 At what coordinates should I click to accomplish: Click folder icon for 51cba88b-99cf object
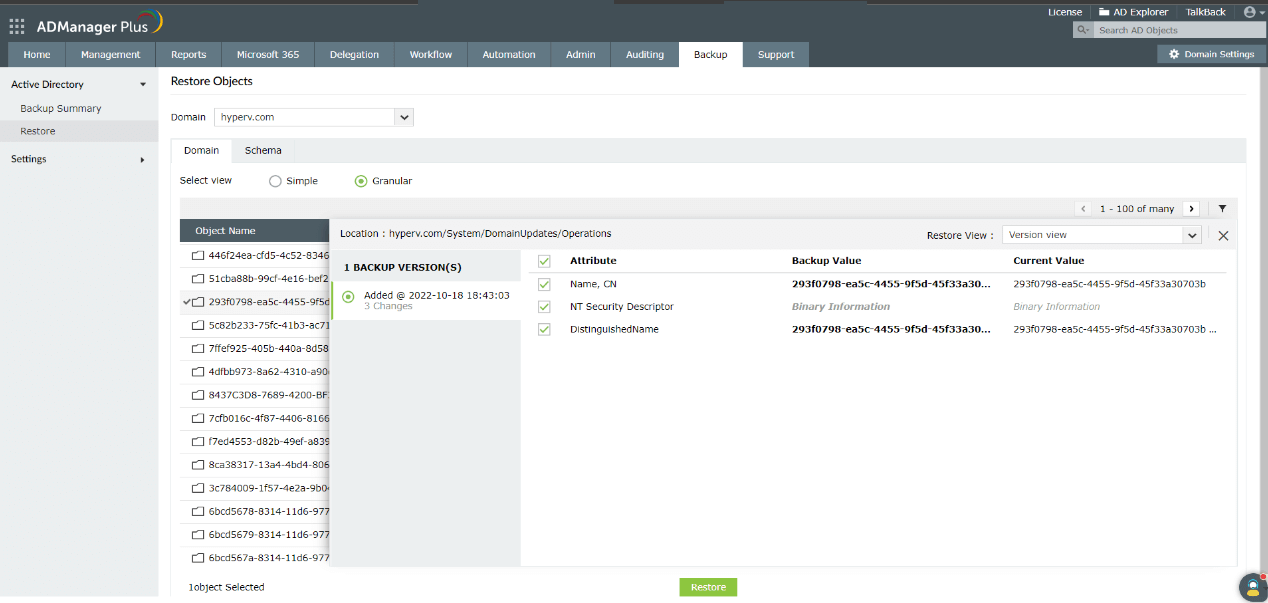[198, 279]
